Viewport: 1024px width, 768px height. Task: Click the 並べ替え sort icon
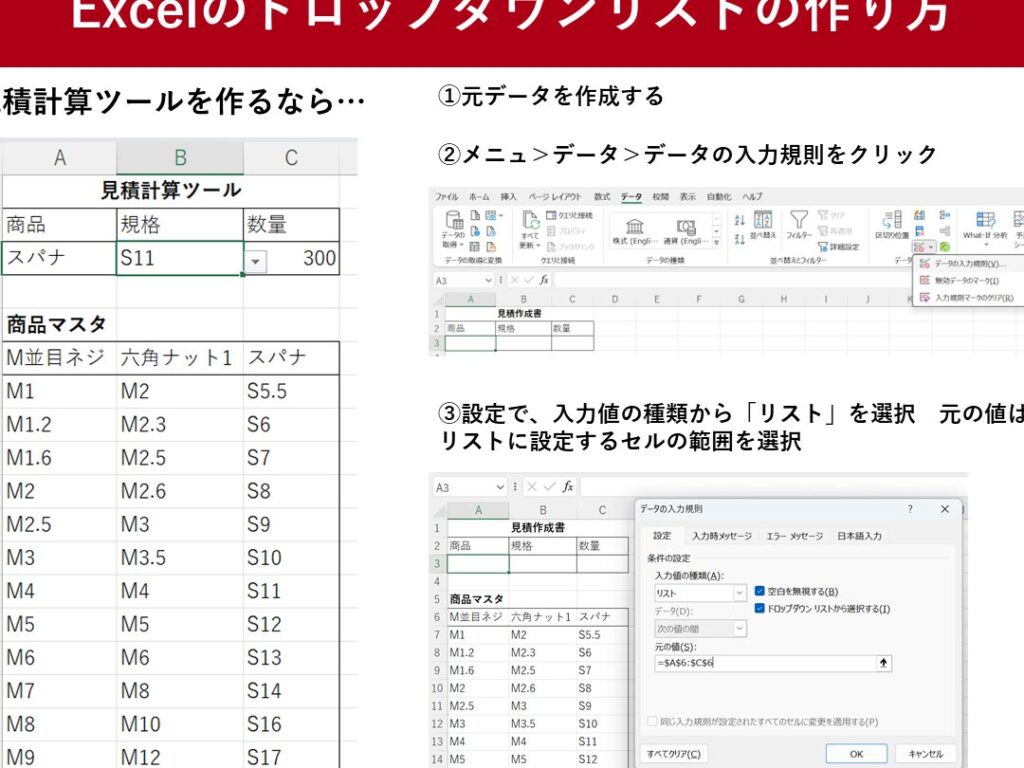click(x=763, y=220)
